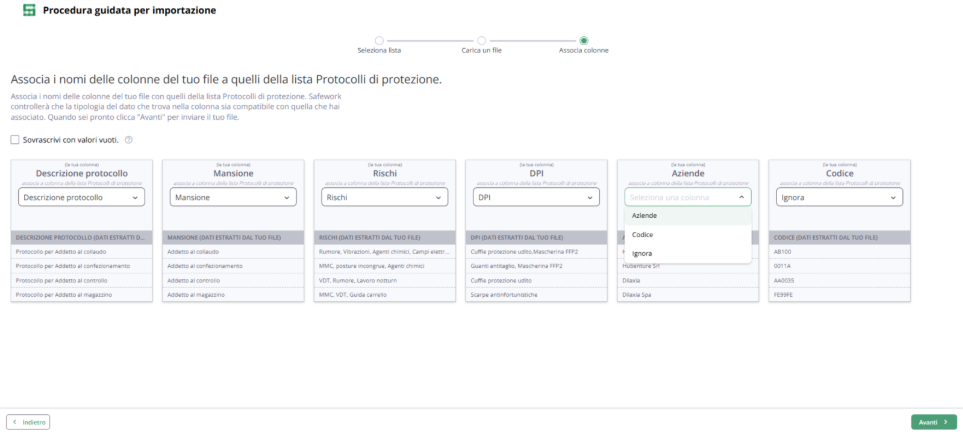Select the Associa colonne step circle
Viewport: 963px width, 432px height.
[x=583, y=41]
